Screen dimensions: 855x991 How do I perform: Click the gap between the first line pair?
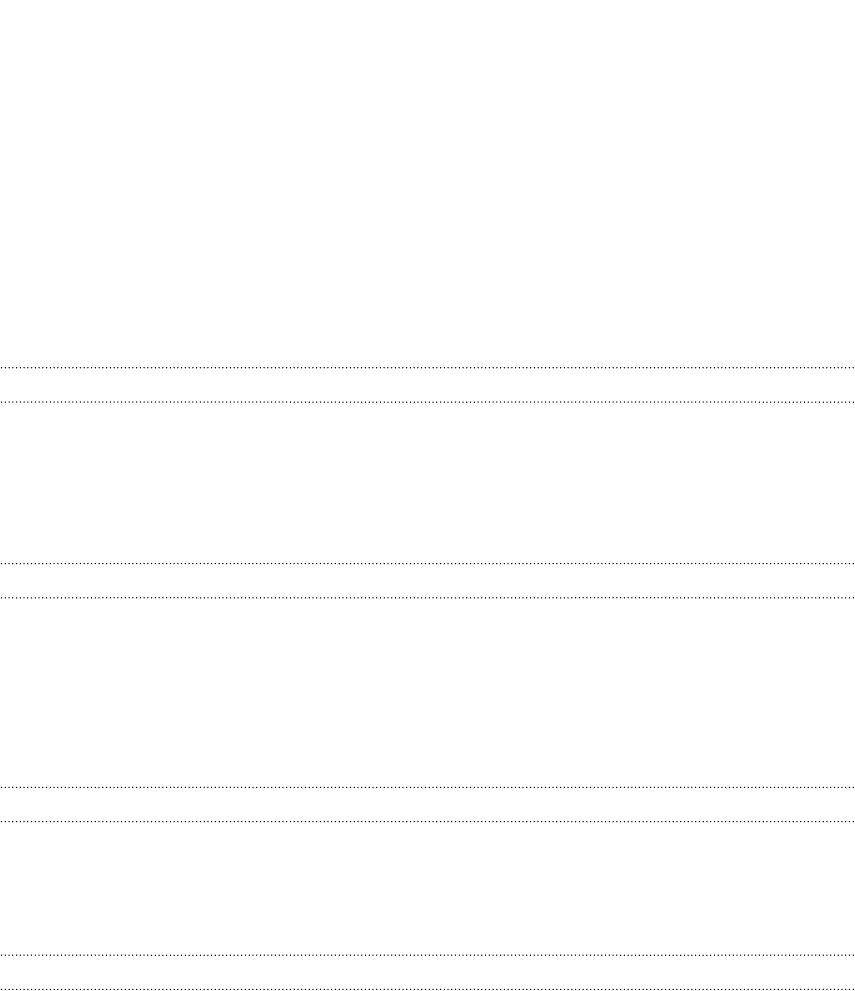pos(427,384)
